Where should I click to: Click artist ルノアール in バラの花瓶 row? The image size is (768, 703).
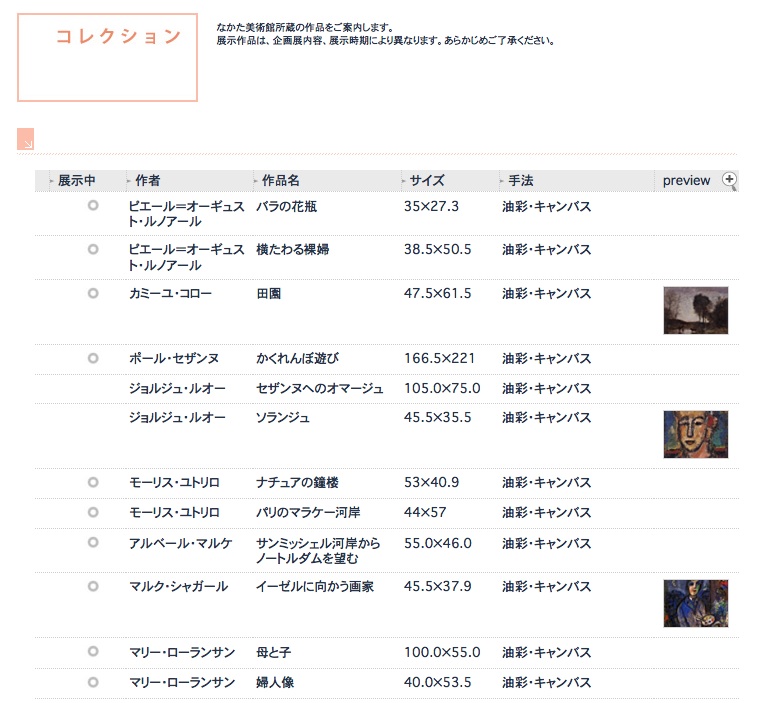pyautogui.click(x=186, y=214)
